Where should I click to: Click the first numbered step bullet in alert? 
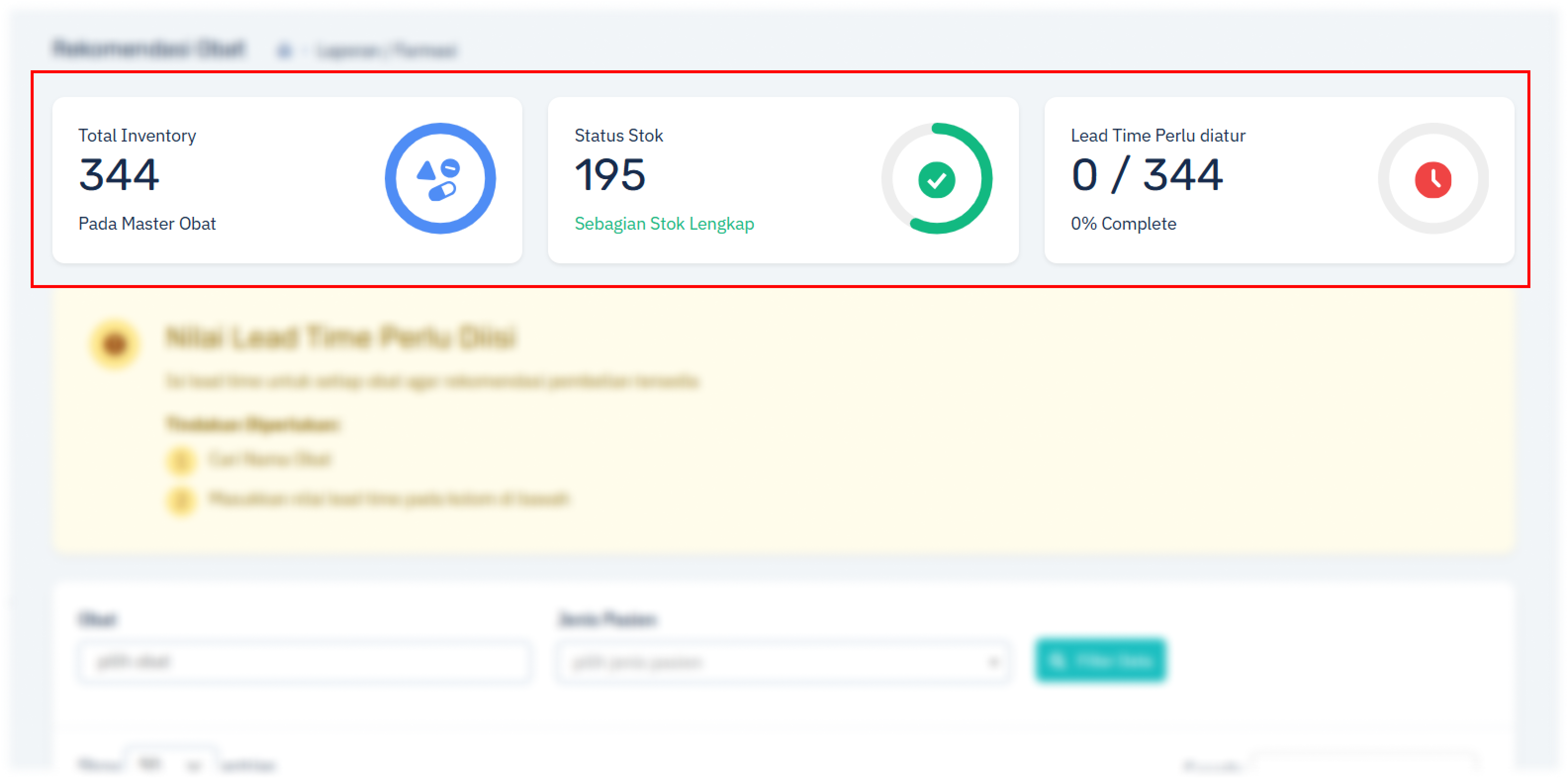181,460
